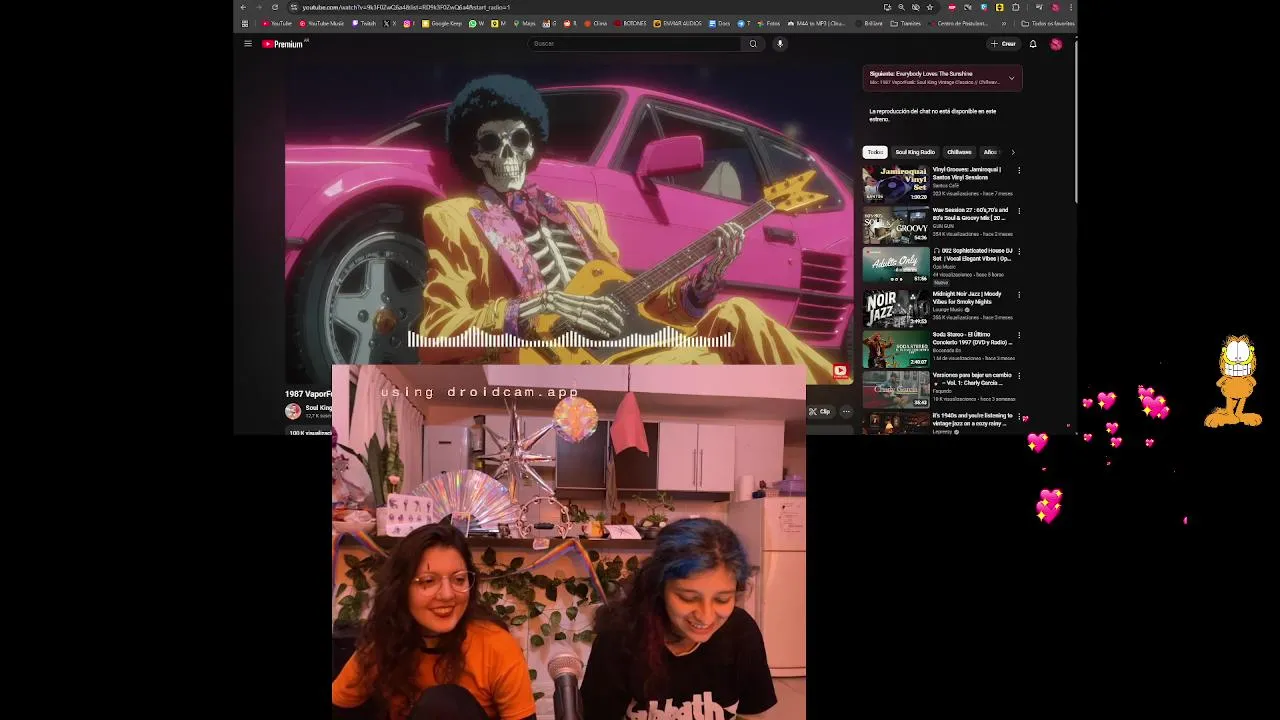Click the Buscar search field
1280x720 pixels.
coord(636,43)
